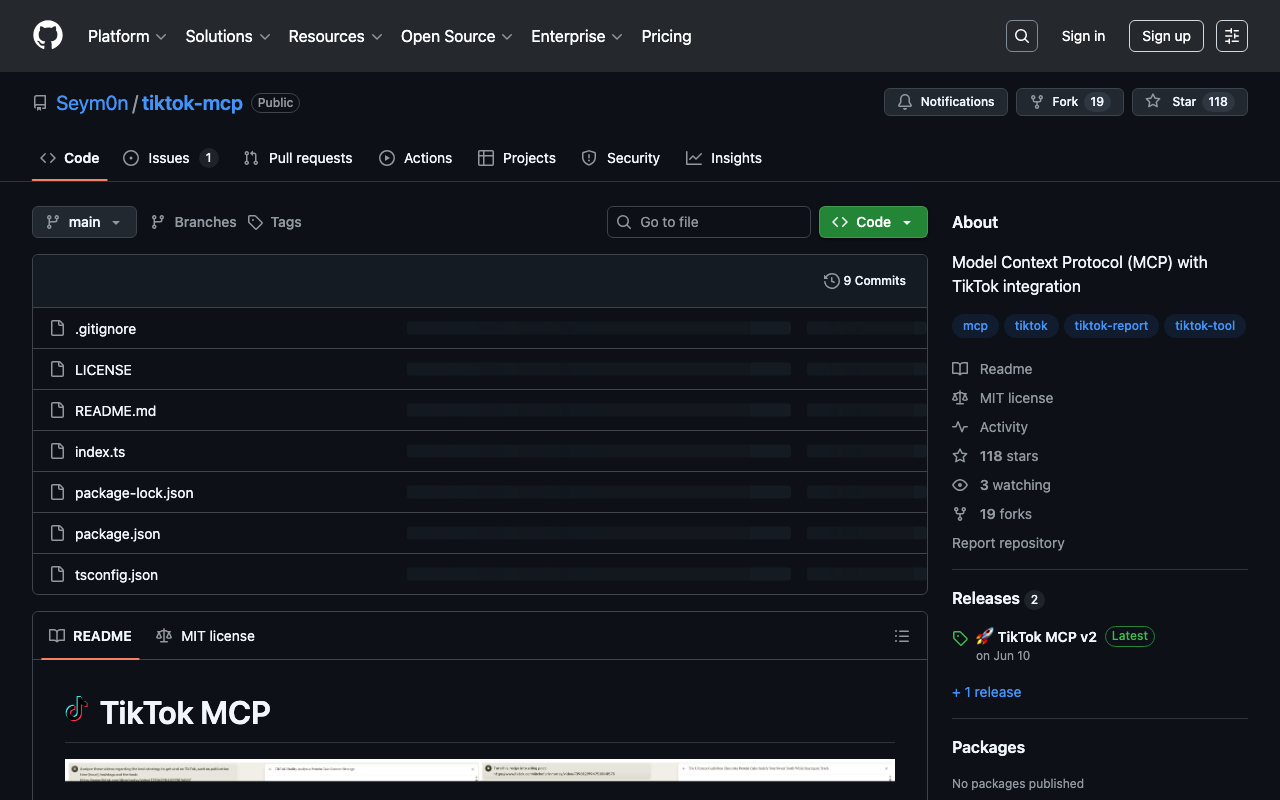The width and height of the screenshot is (1280, 800).
Task: Open the index.ts file
Action: pyautogui.click(x=100, y=452)
